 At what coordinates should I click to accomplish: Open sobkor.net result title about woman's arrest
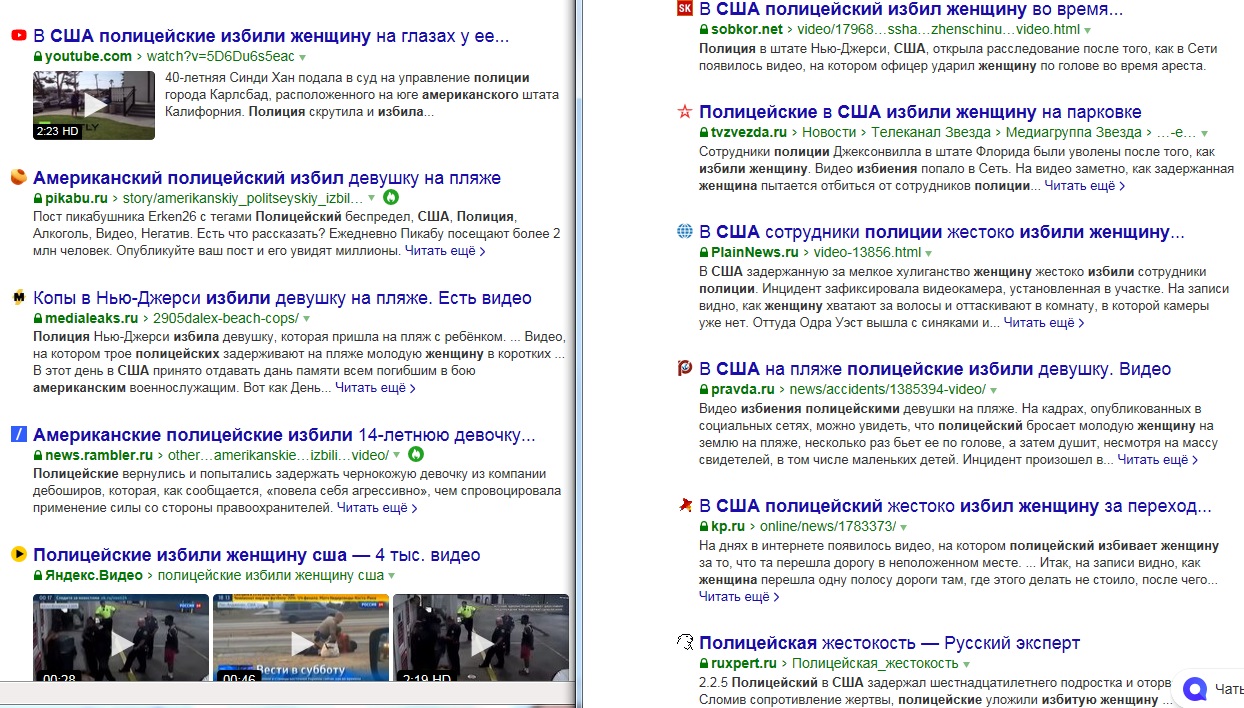pos(911,10)
